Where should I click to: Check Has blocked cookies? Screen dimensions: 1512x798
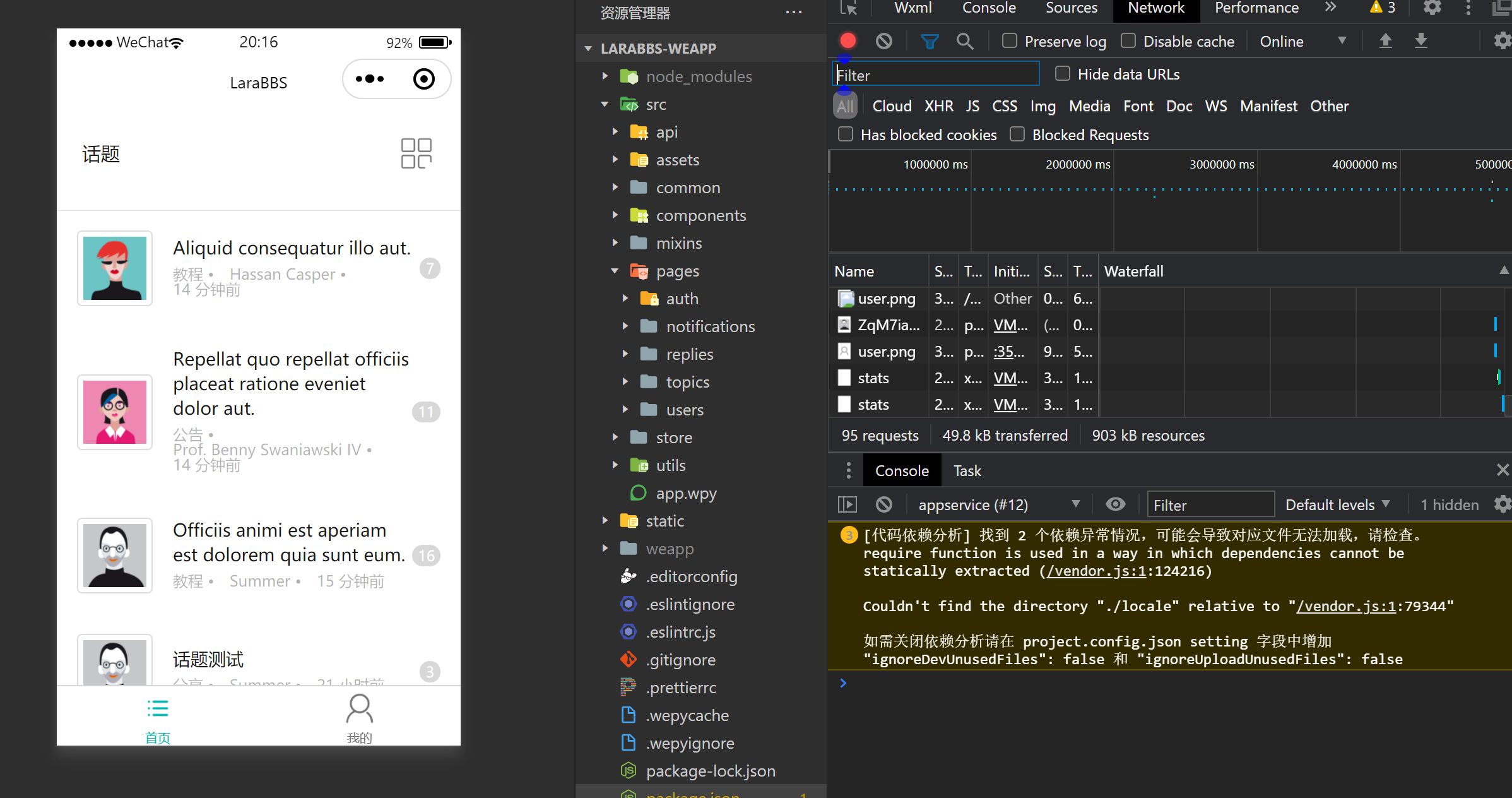(x=846, y=134)
